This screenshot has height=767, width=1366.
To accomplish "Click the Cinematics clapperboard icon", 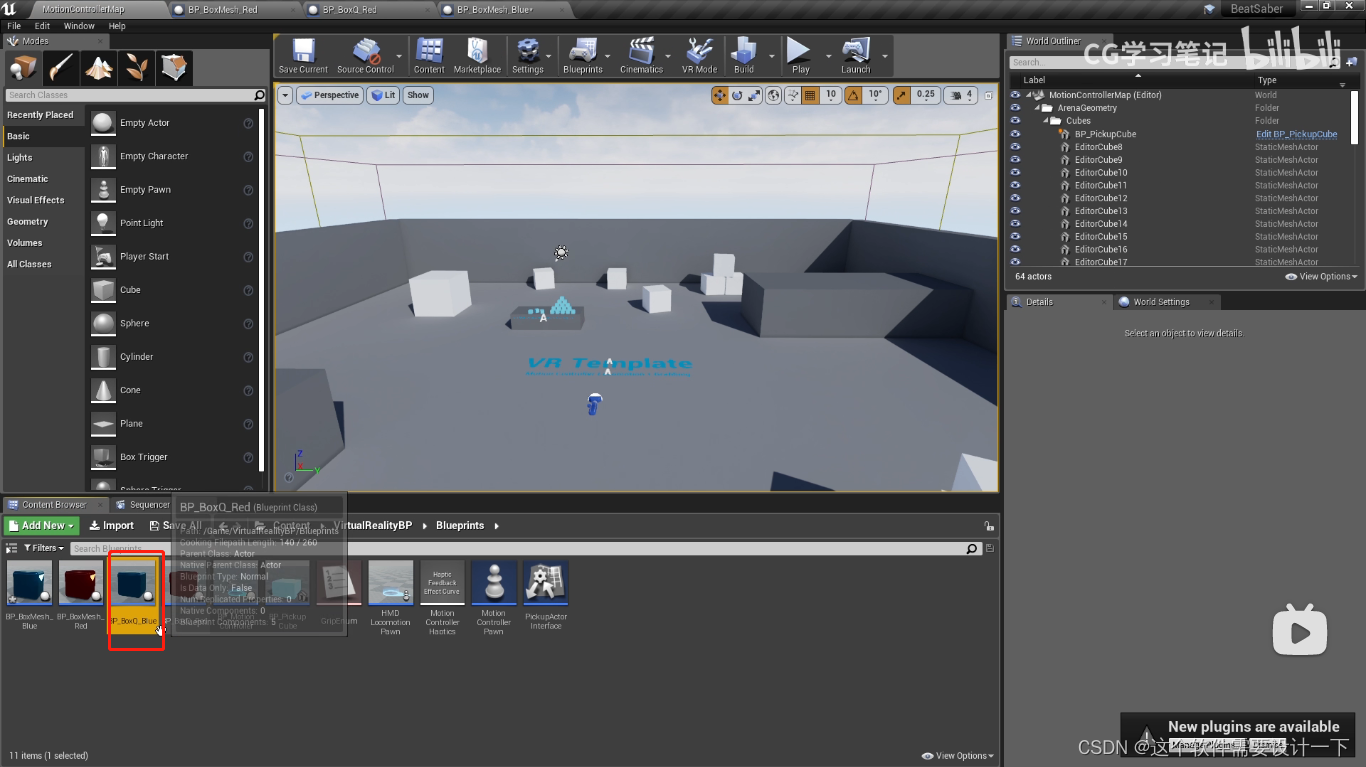I will pyautogui.click(x=641, y=56).
